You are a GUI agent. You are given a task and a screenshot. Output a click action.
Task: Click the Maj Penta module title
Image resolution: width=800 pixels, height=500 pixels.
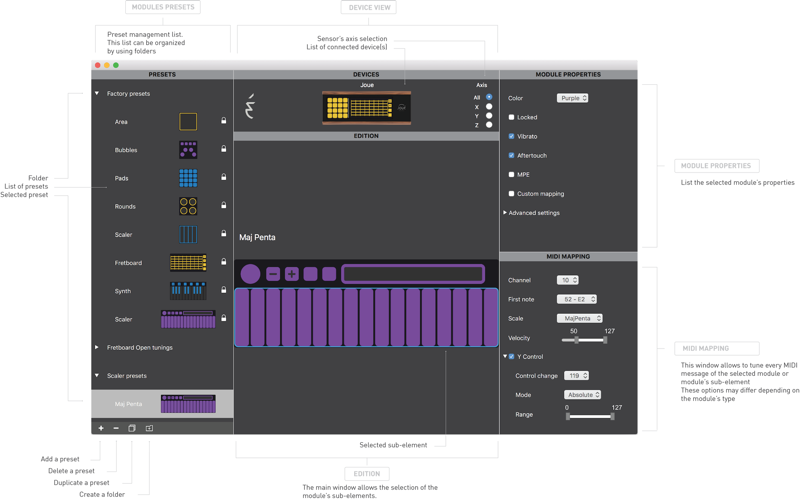click(x=257, y=237)
